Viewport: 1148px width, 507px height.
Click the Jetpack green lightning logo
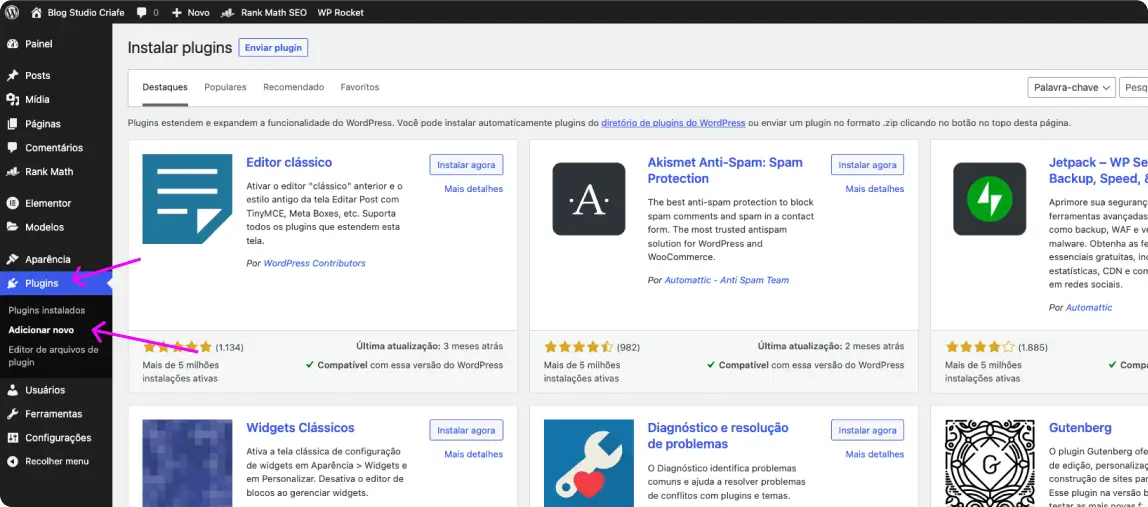pos(990,199)
